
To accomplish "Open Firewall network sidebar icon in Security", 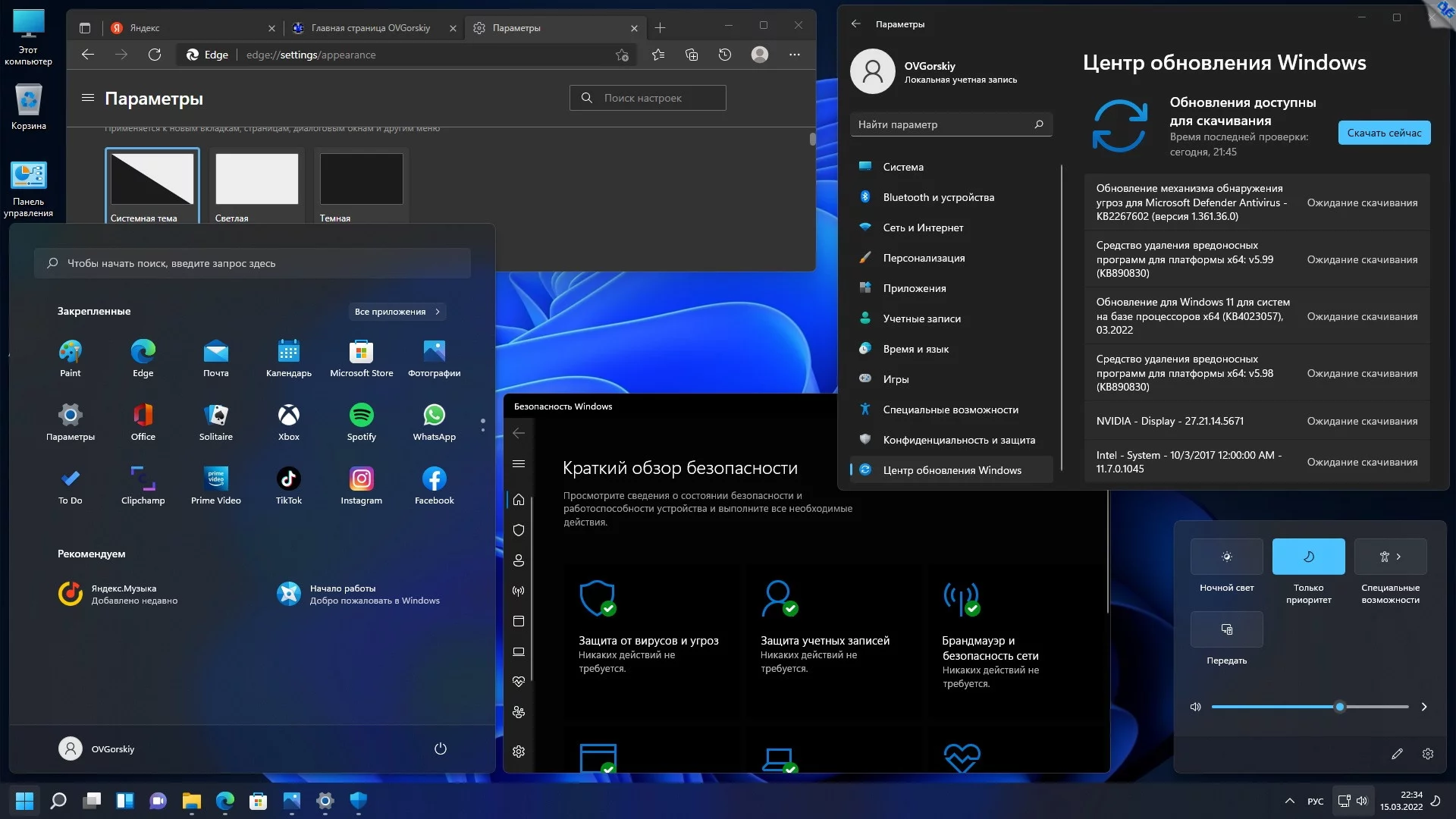I will tap(519, 591).
